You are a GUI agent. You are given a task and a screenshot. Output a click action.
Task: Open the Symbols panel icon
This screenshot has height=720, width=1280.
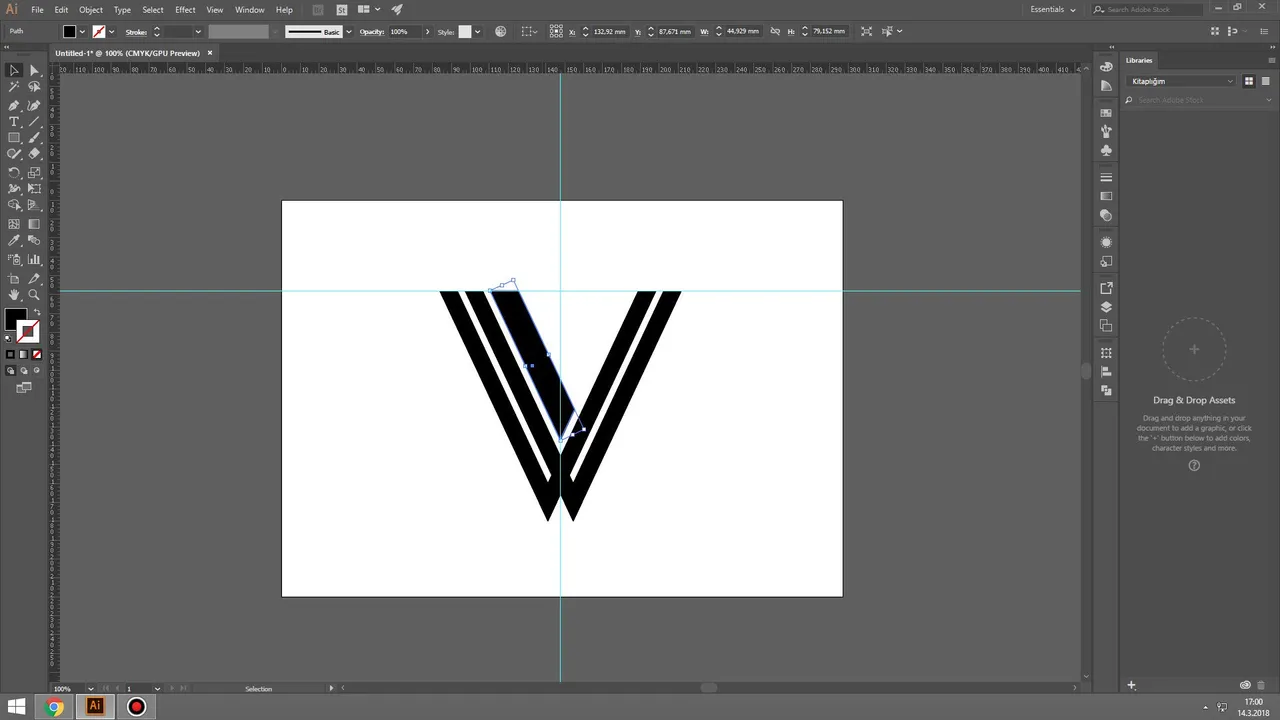1106,150
